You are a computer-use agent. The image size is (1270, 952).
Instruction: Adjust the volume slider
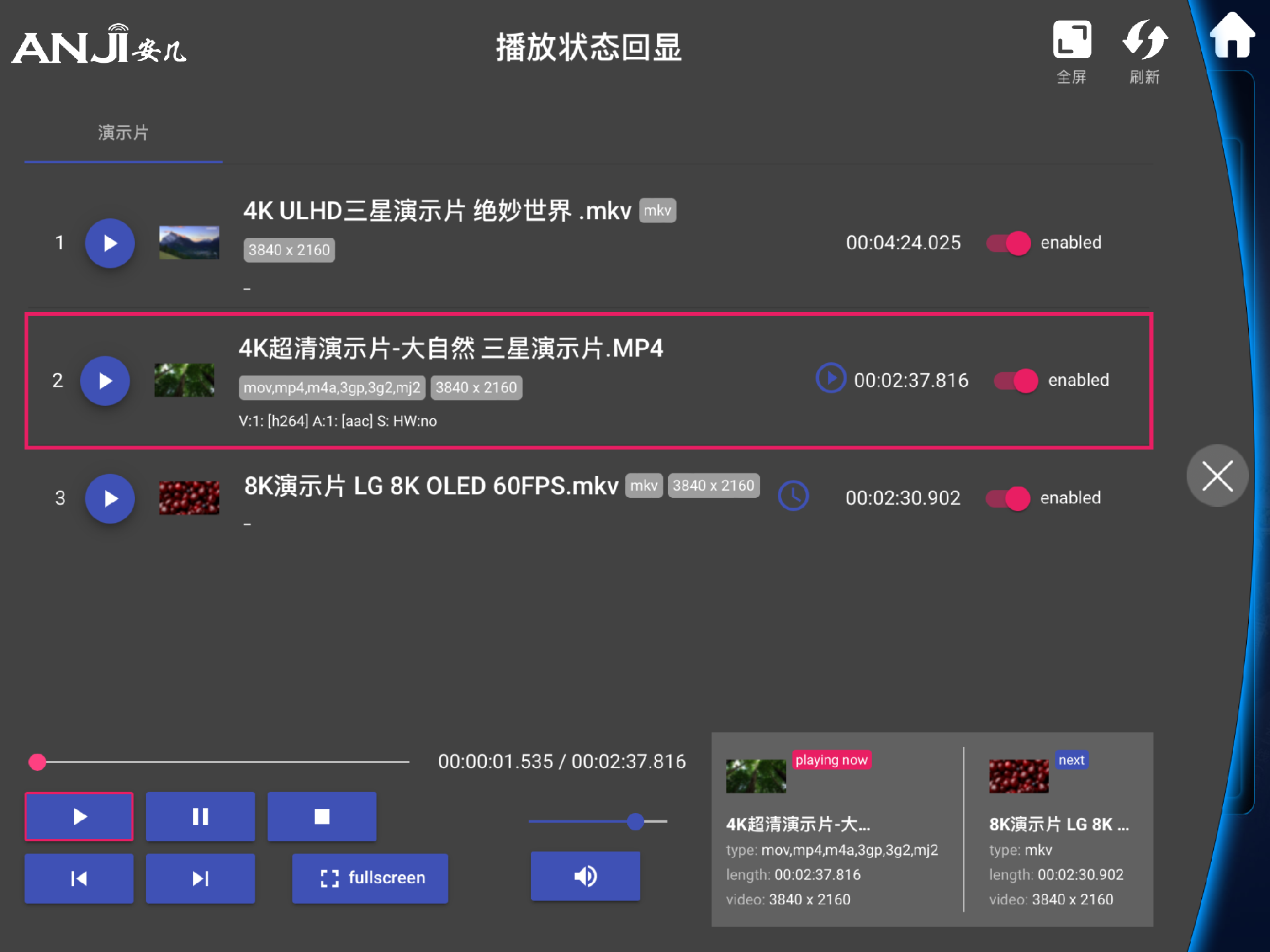pos(635,822)
